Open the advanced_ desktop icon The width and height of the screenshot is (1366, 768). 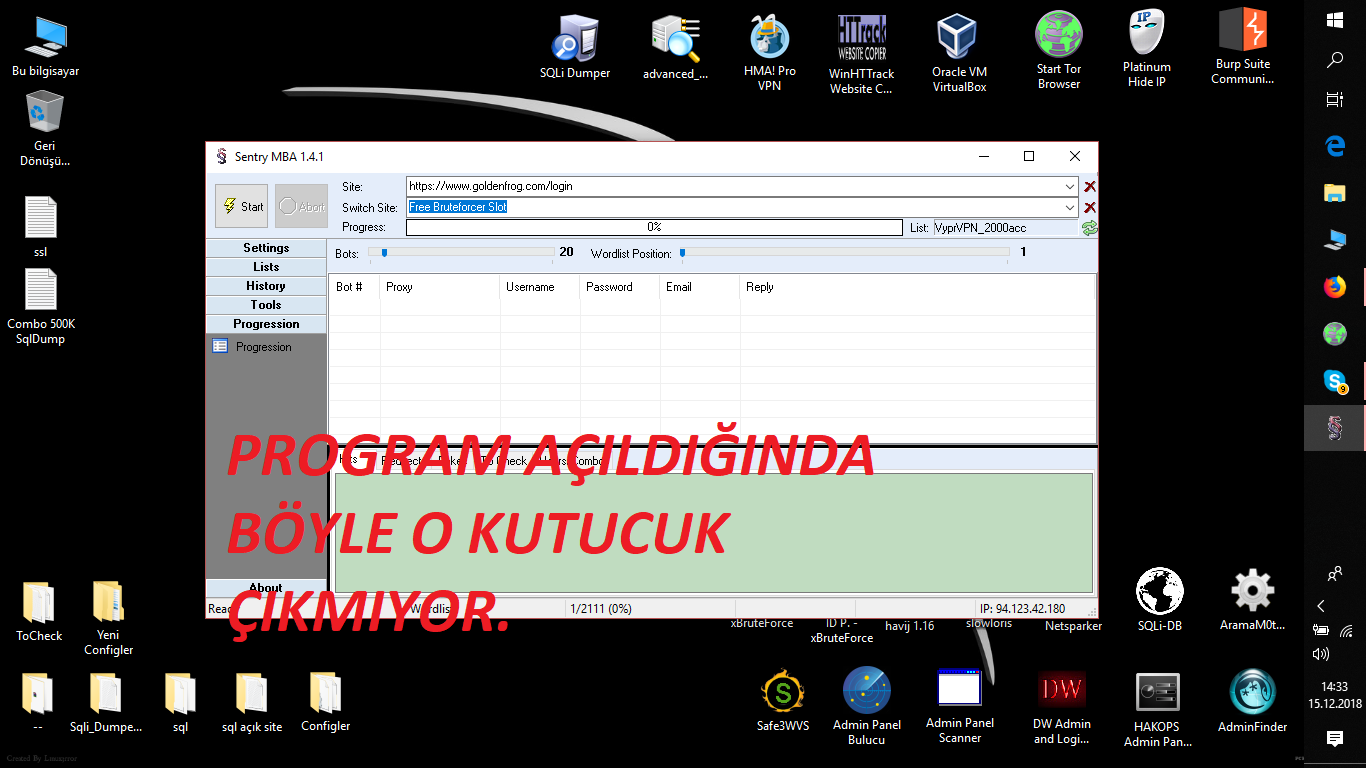675,47
